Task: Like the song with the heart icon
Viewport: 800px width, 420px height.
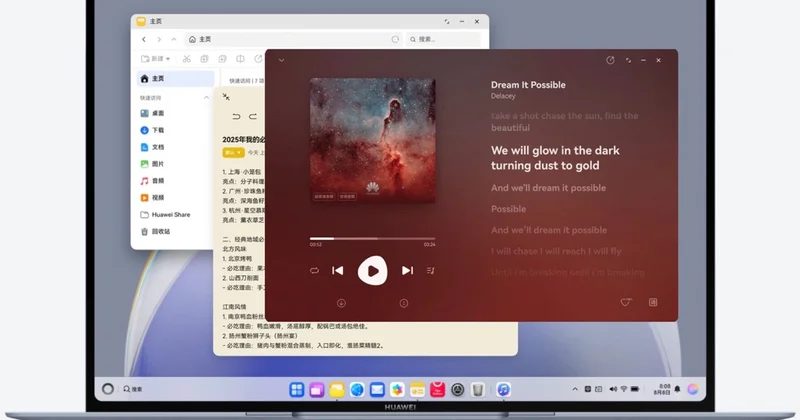Action: coord(626,302)
